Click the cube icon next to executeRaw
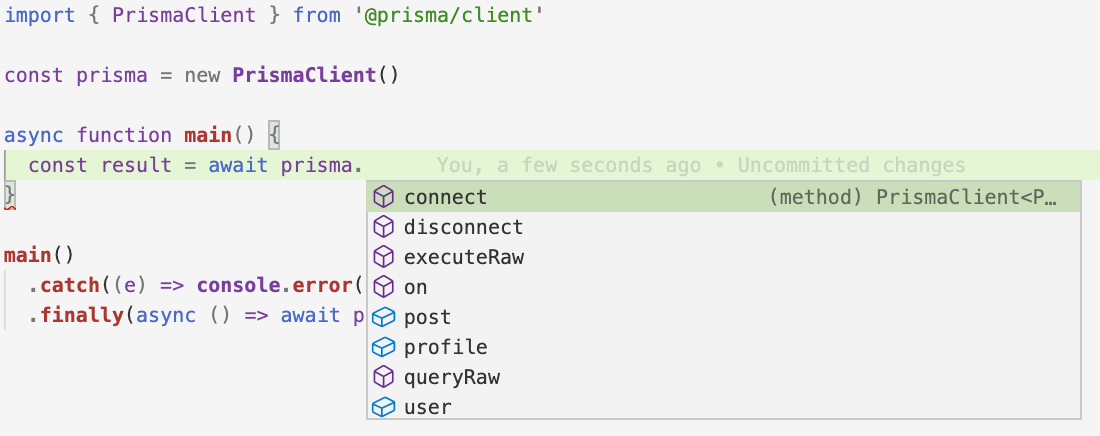This screenshot has width=1100, height=436. tap(383, 257)
